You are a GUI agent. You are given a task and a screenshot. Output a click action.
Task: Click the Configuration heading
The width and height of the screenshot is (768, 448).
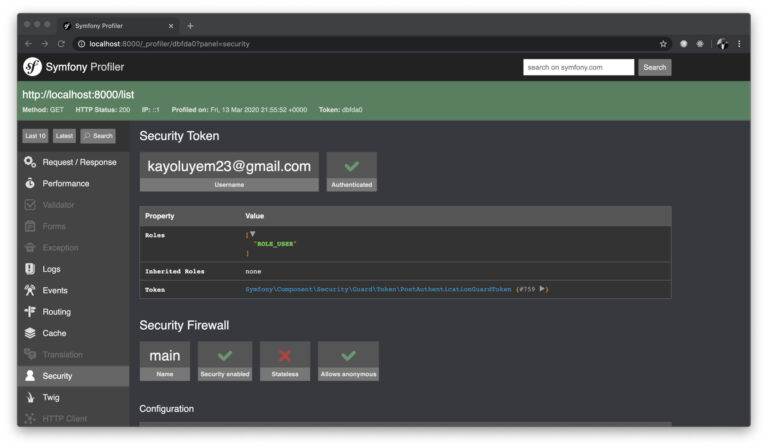[x=167, y=408]
